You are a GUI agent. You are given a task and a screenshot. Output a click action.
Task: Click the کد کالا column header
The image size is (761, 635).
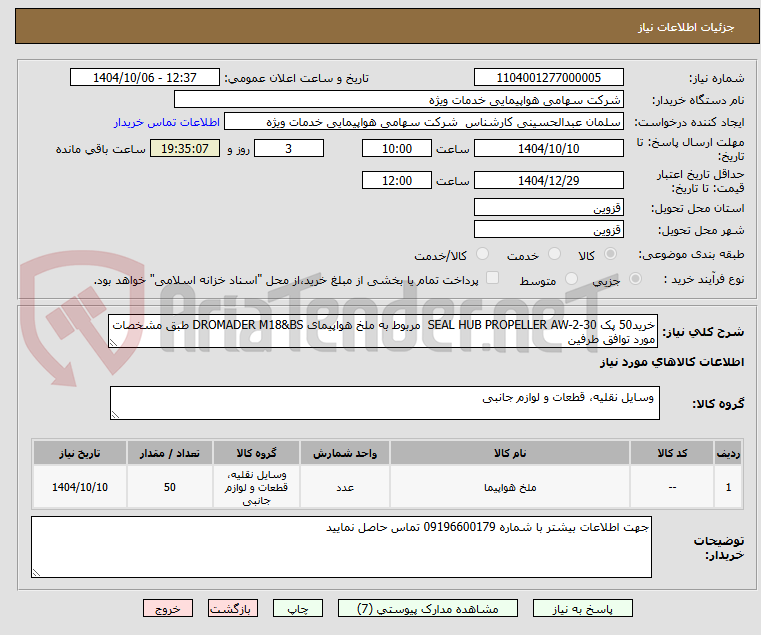click(672, 453)
